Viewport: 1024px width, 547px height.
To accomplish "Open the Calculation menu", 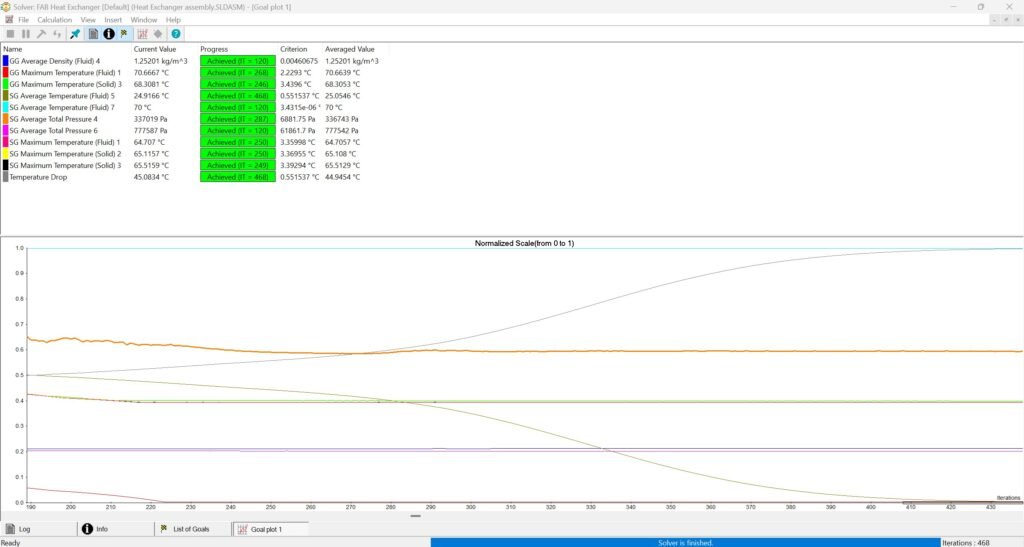I will click(x=55, y=19).
